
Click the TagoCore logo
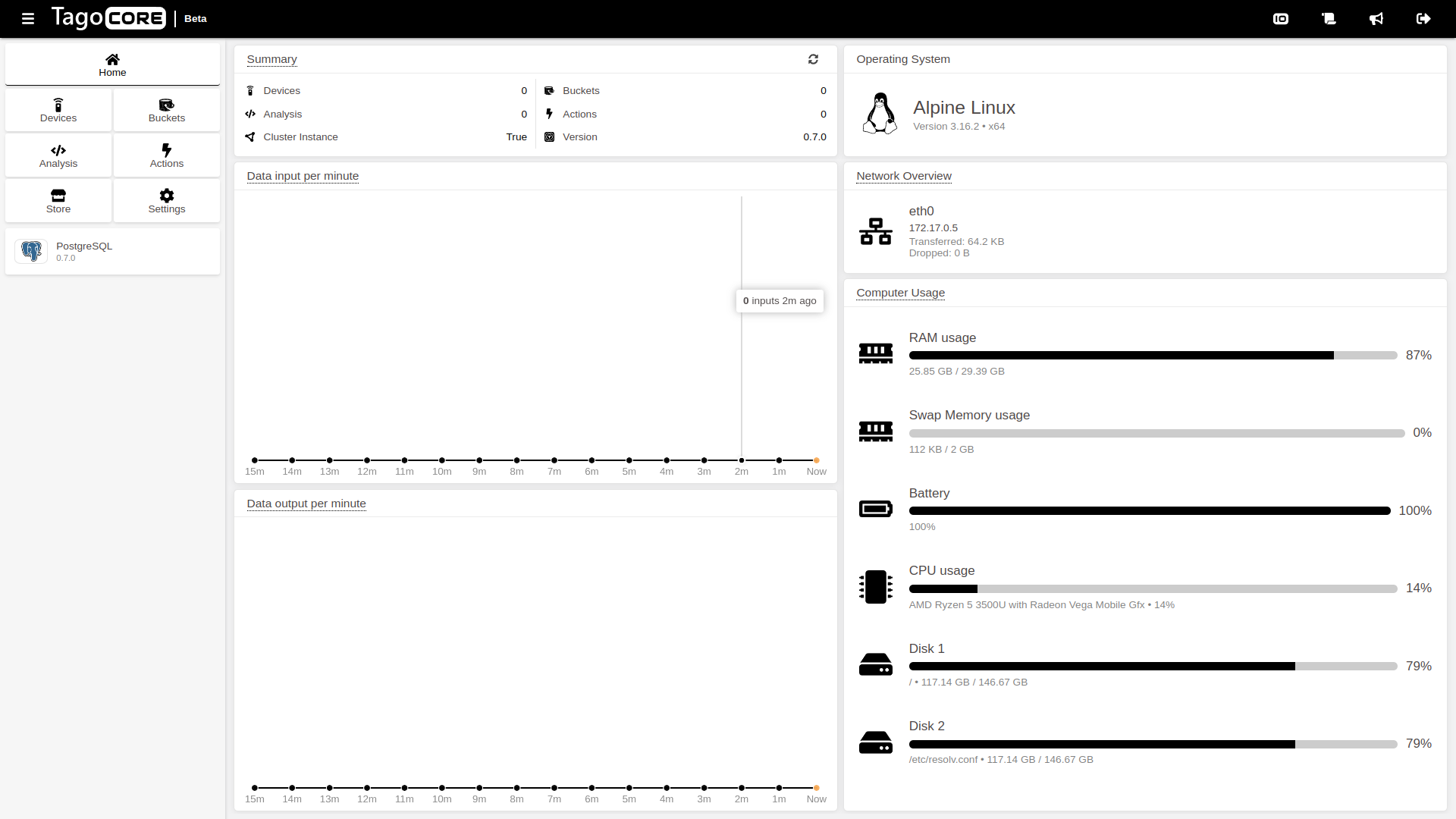108,18
